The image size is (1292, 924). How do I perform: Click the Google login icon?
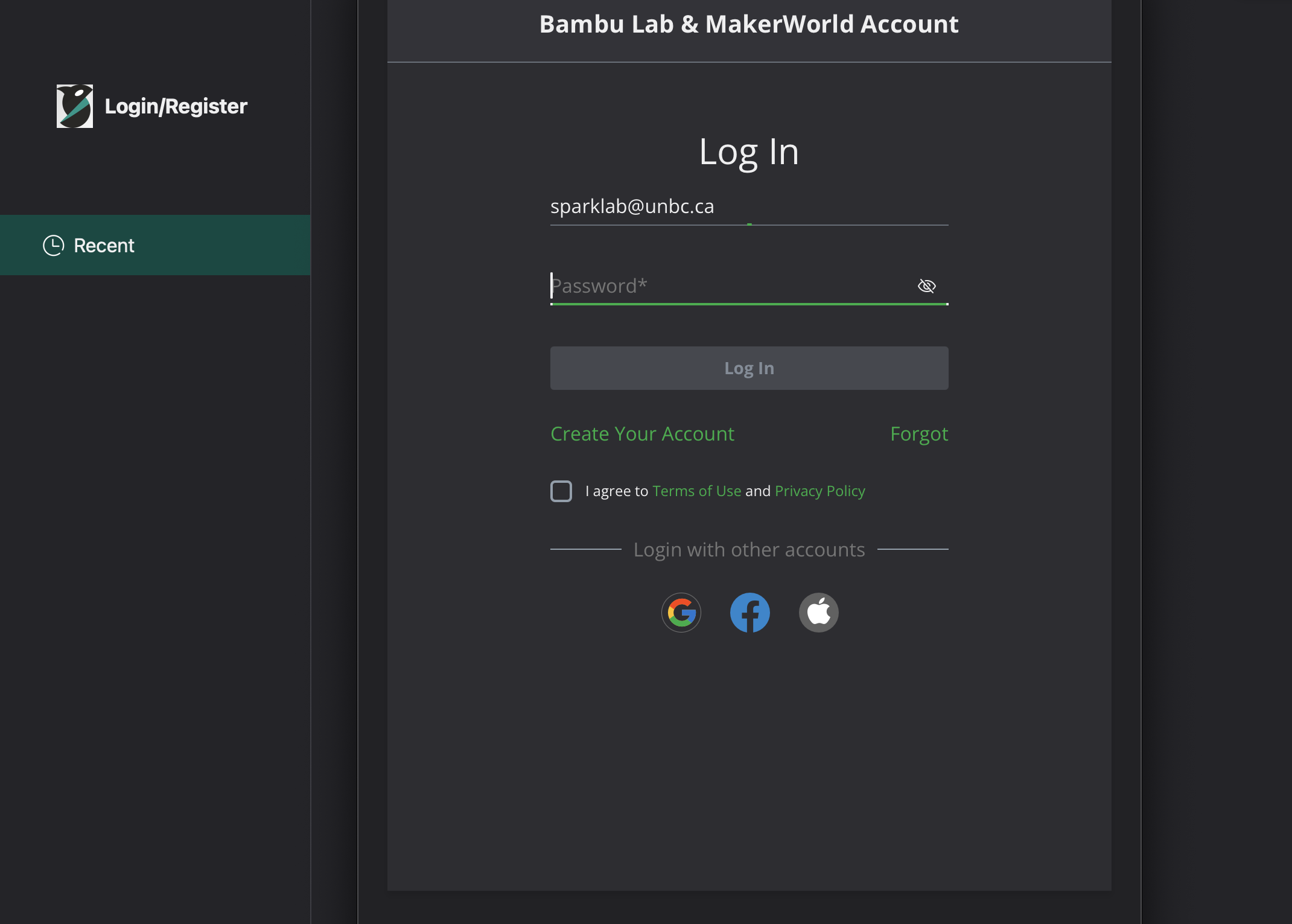681,613
